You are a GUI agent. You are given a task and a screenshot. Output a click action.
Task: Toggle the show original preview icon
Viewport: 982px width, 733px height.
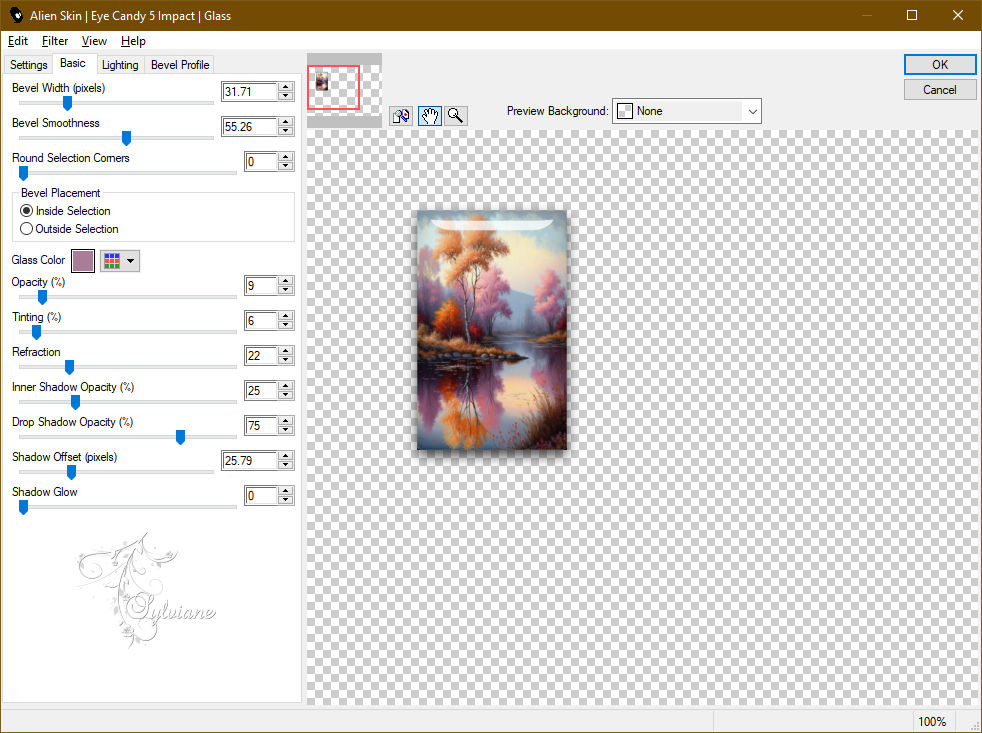pyautogui.click(x=401, y=116)
